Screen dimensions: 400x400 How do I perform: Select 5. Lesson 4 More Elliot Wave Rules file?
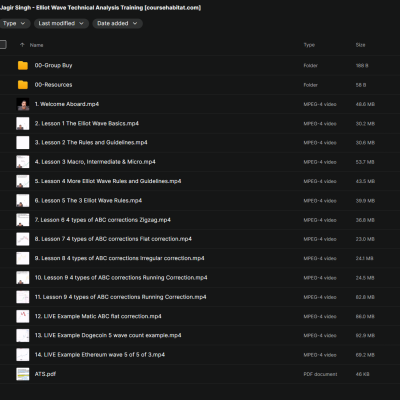[108, 181]
